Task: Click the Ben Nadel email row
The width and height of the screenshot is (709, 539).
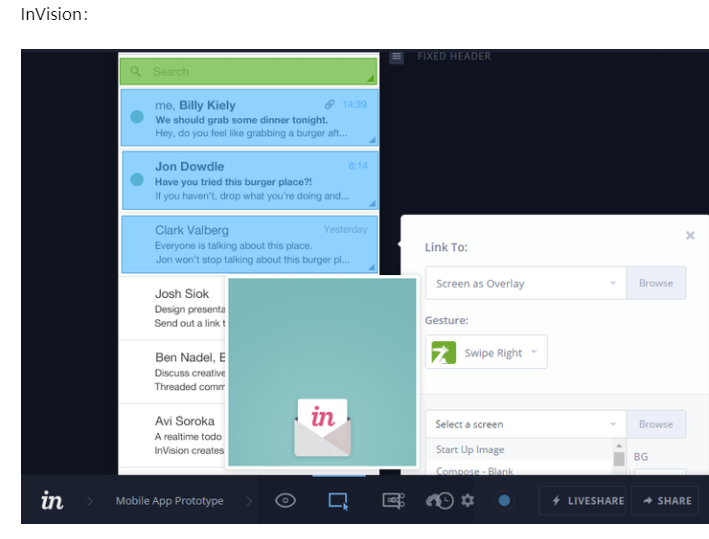Action: click(x=172, y=372)
